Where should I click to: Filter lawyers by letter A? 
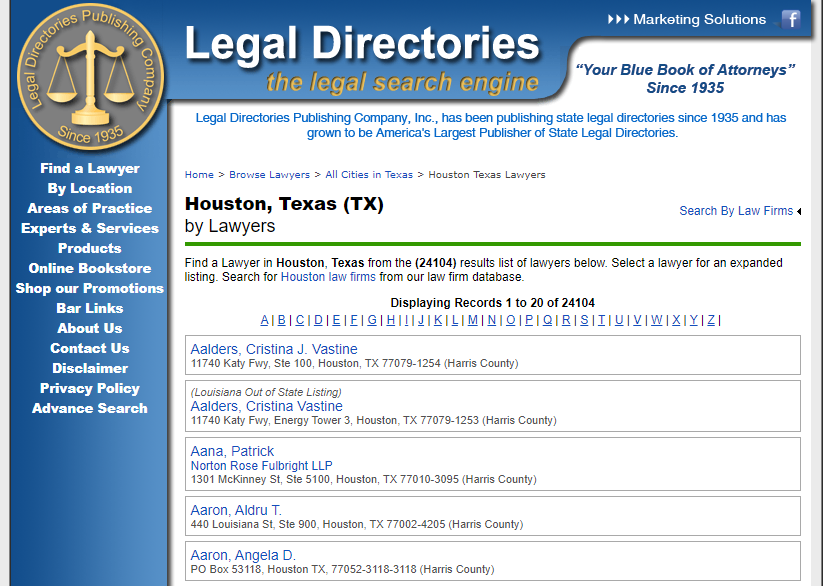coord(265,320)
